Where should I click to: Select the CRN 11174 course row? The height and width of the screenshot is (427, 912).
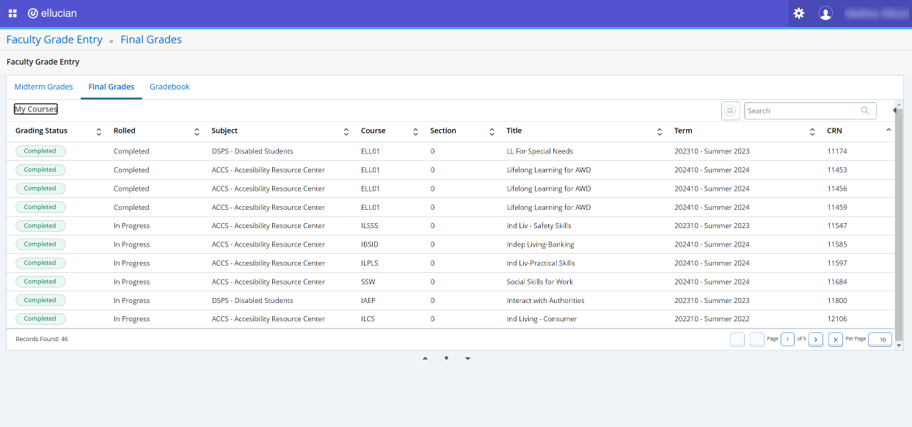450,151
